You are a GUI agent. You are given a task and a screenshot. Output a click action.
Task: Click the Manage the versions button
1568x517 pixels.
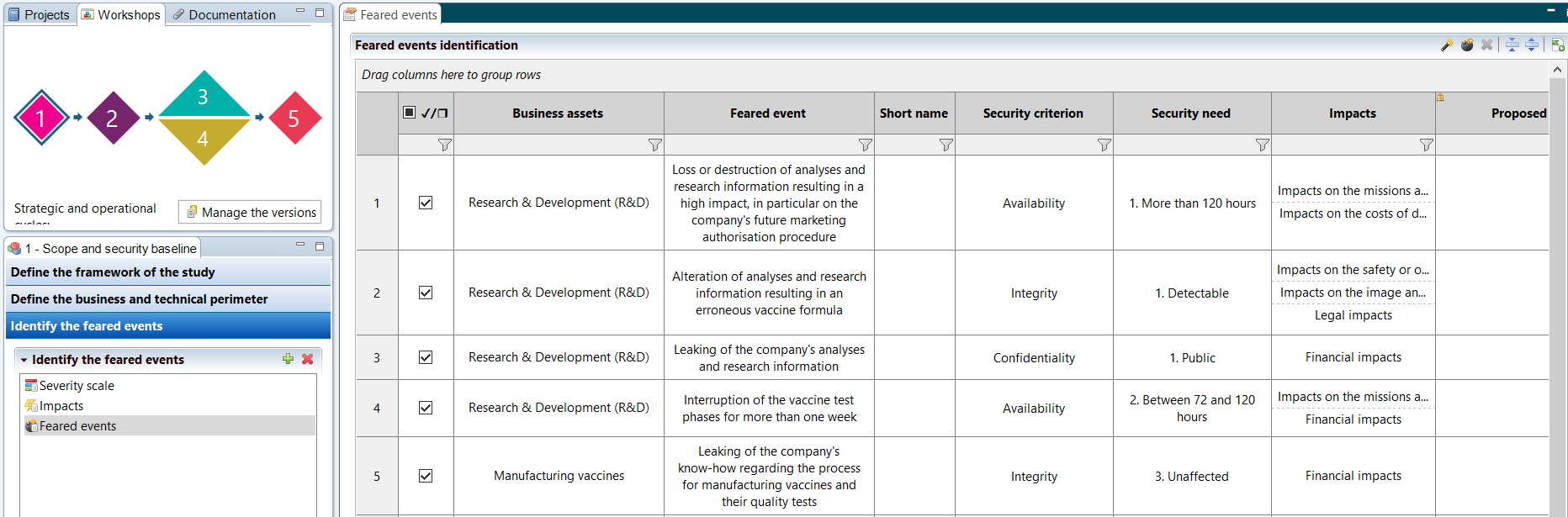click(x=250, y=212)
